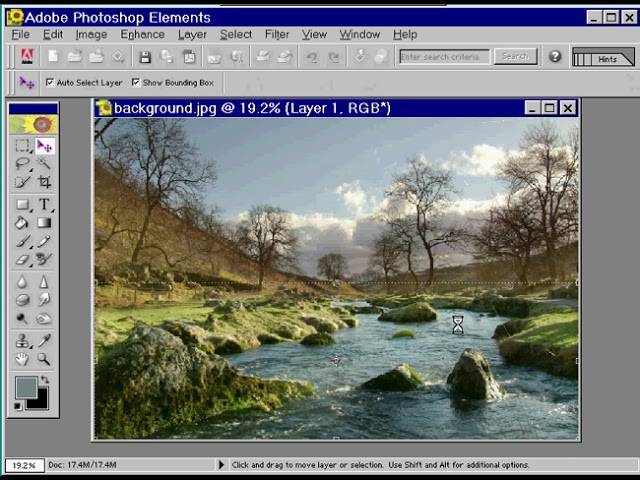The width and height of the screenshot is (640, 480).
Task: Open the status bar info arrow menu
Action: click(221, 464)
